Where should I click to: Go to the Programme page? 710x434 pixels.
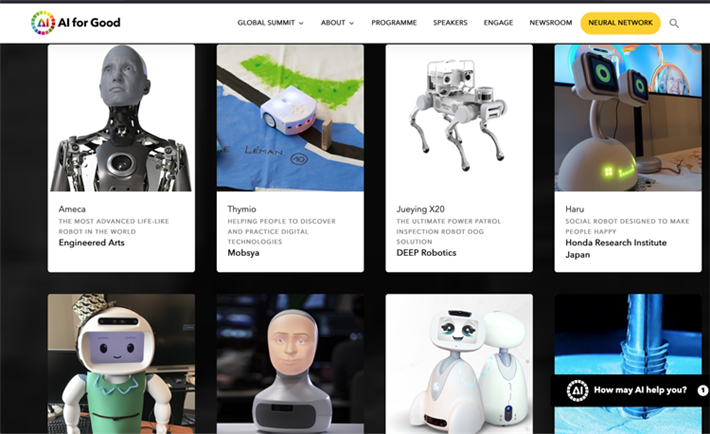tap(394, 23)
